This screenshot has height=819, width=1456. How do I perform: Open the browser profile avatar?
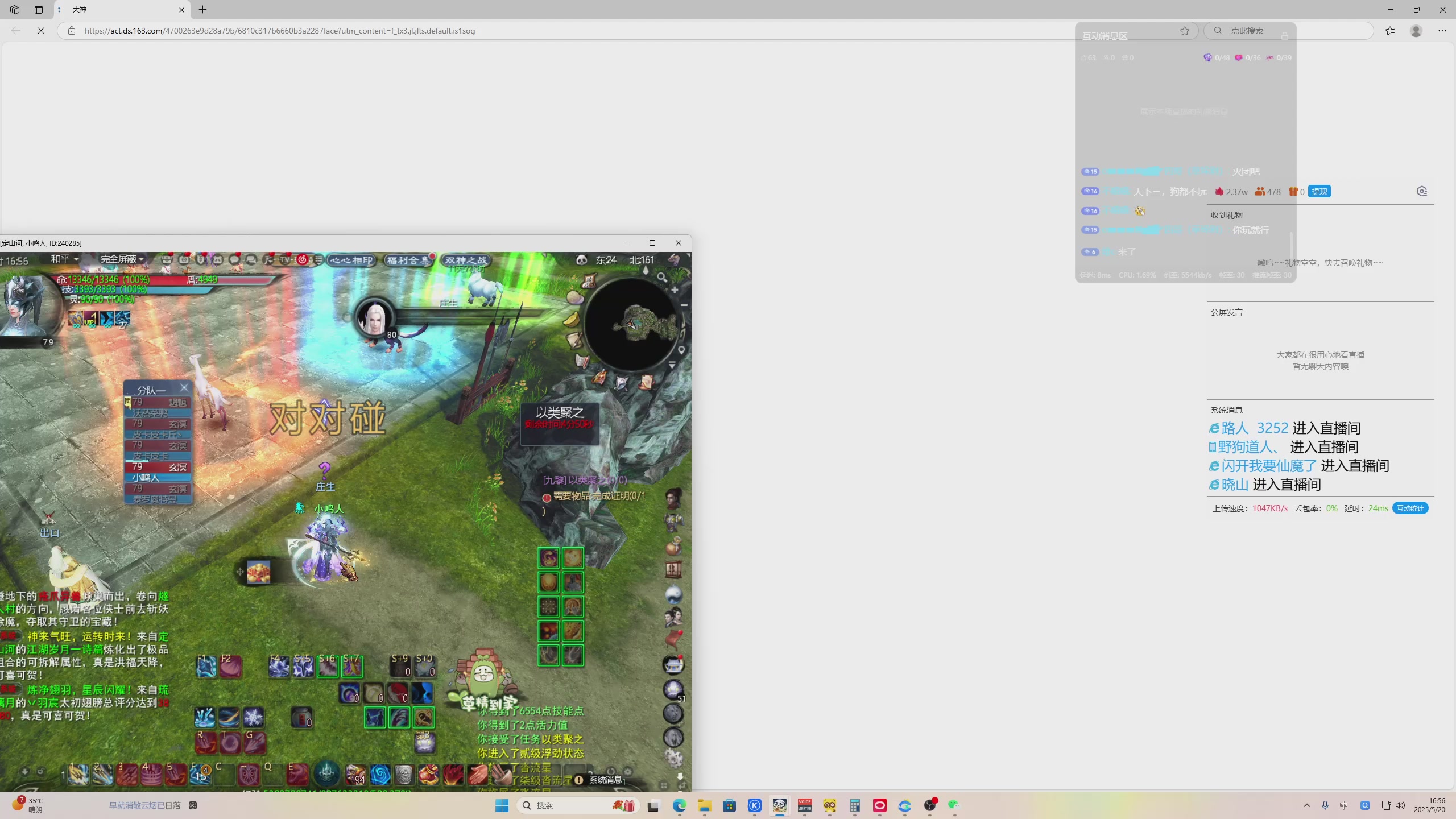[1416, 31]
